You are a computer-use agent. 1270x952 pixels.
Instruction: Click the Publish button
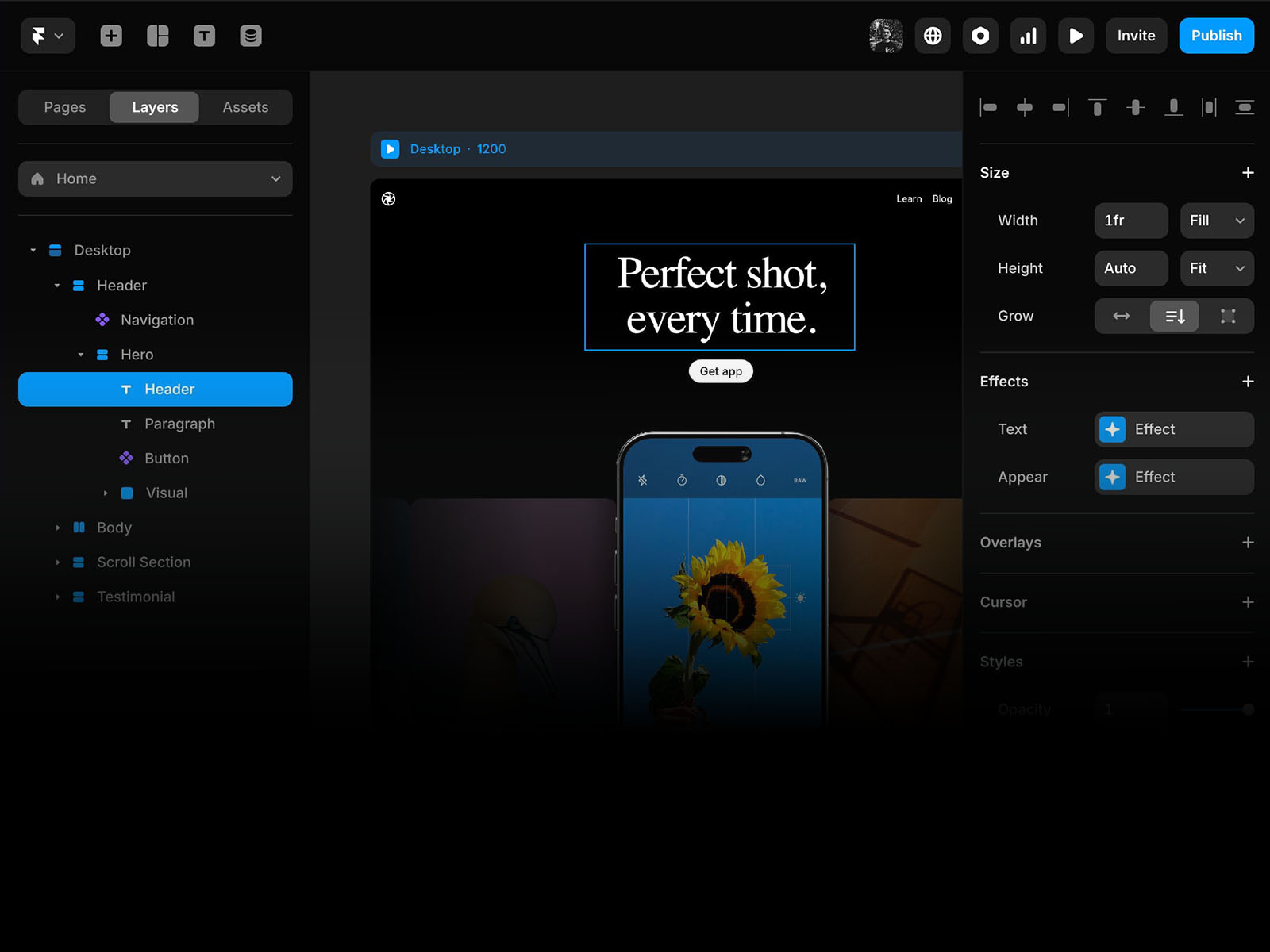(1216, 36)
